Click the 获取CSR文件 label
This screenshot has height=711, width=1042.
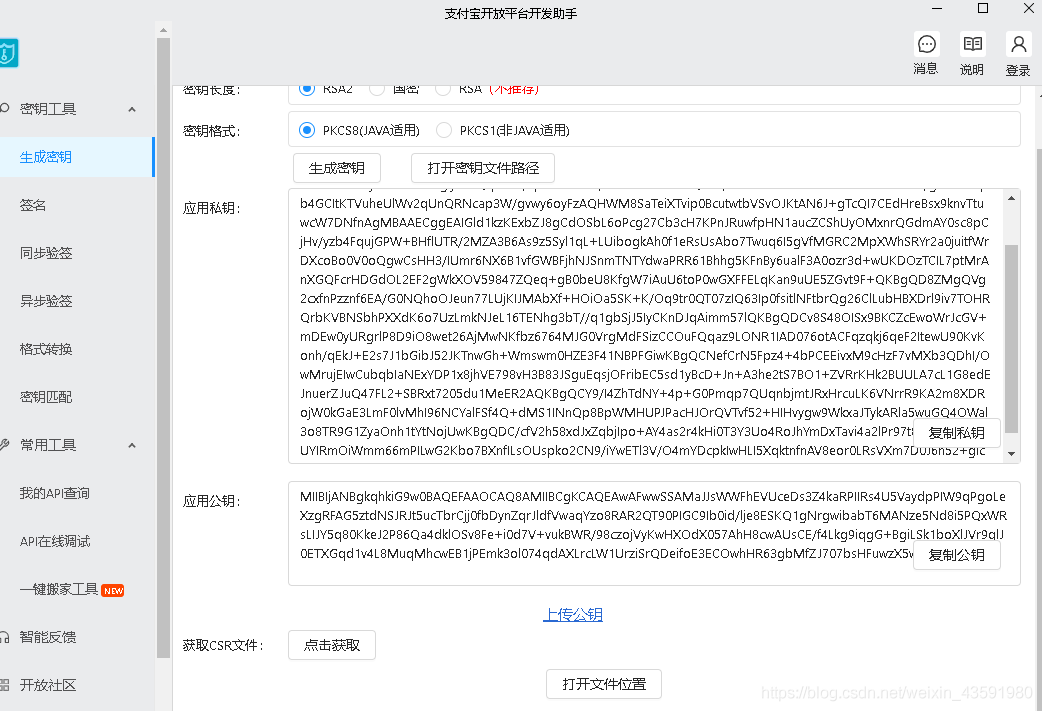pos(223,645)
